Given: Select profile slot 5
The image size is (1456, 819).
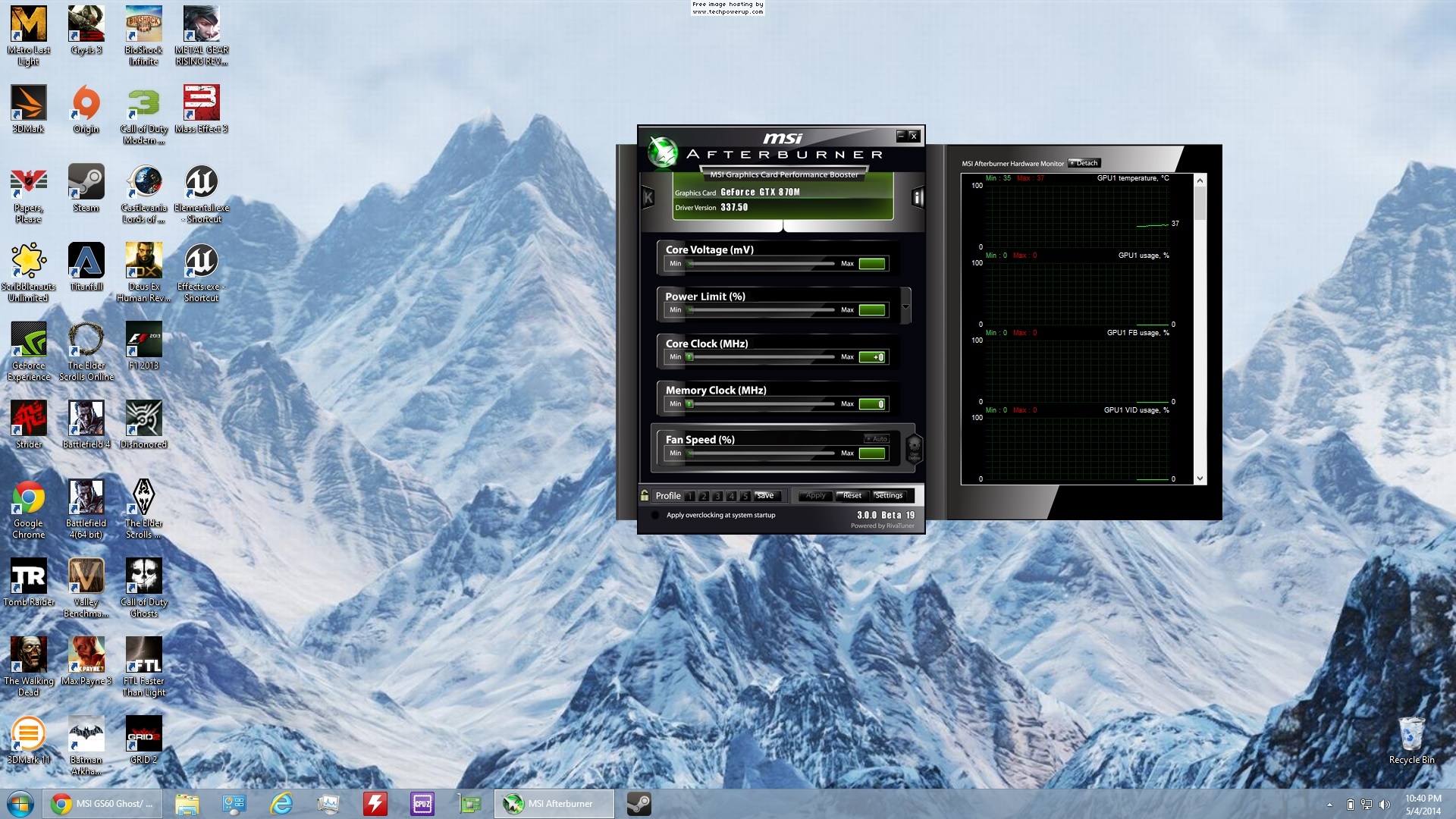Looking at the screenshot, I should click(745, 496).
